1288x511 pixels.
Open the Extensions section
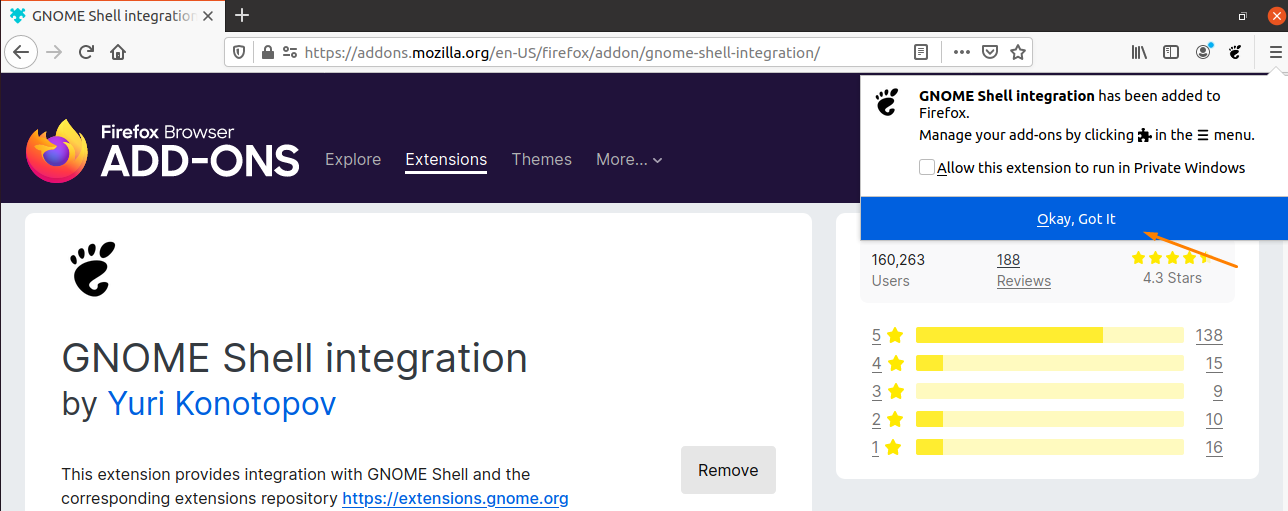point(446,159)
